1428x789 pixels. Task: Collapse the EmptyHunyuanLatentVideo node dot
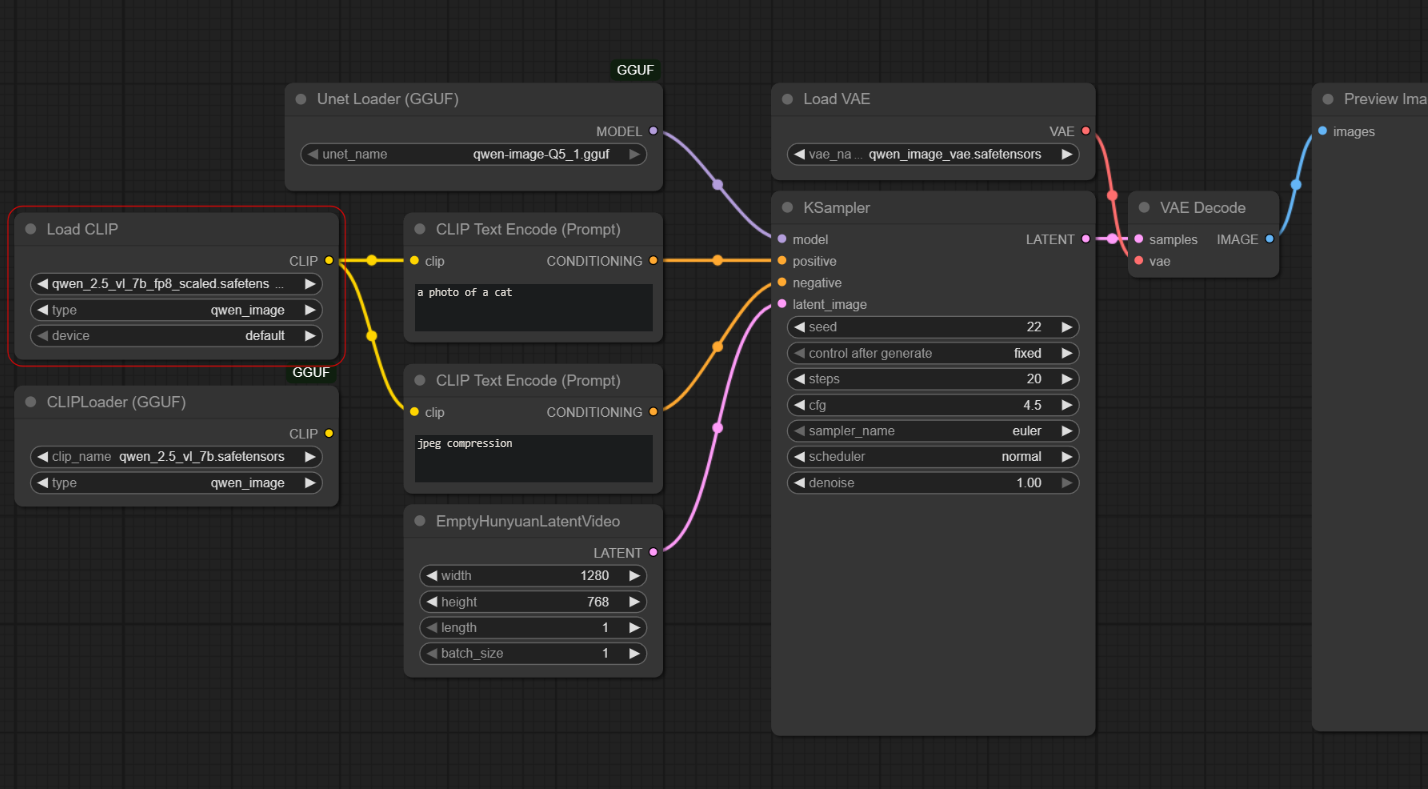(x=420, y=521)
